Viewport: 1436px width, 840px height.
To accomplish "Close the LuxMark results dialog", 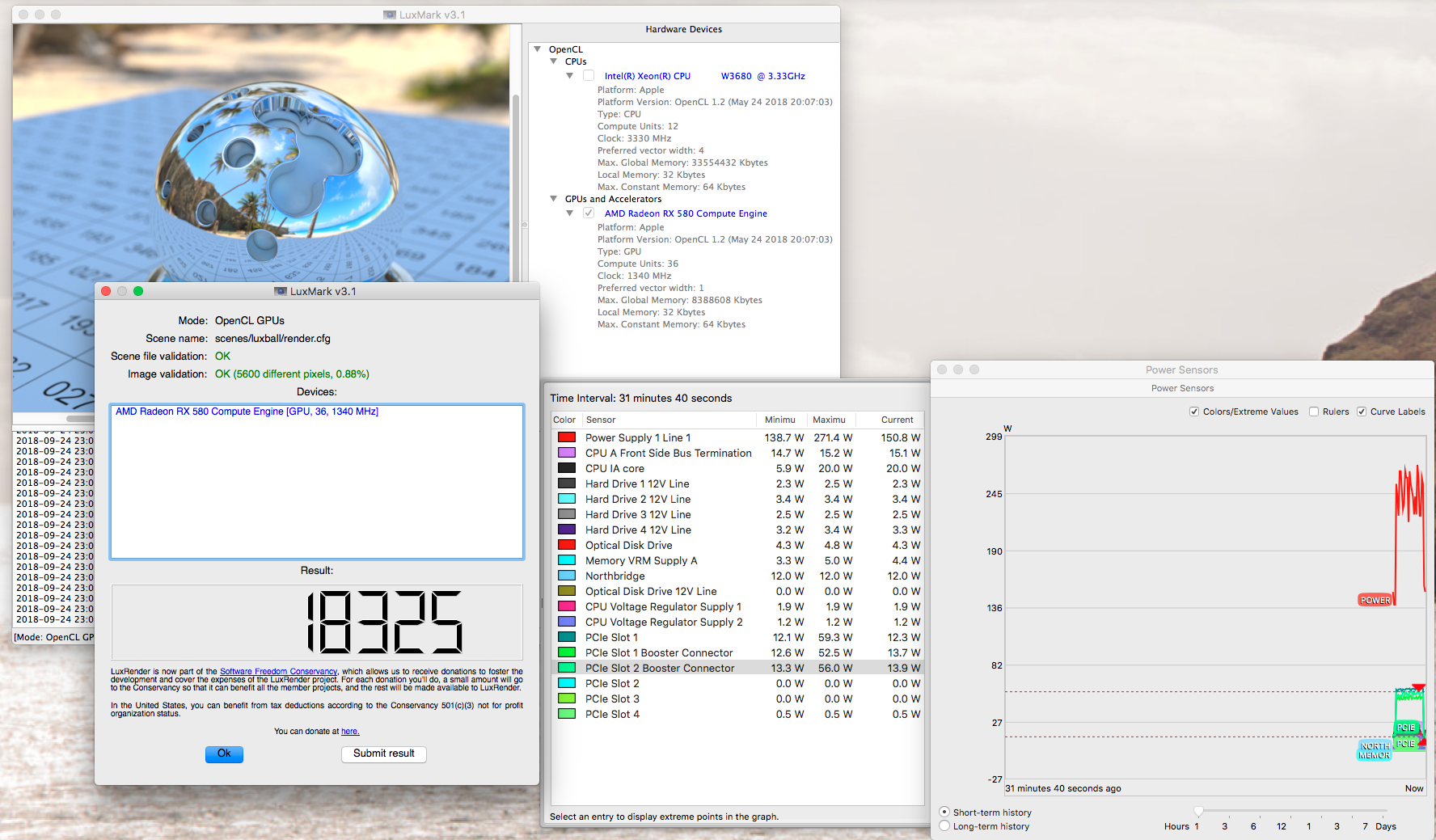I will pos(106,291).
